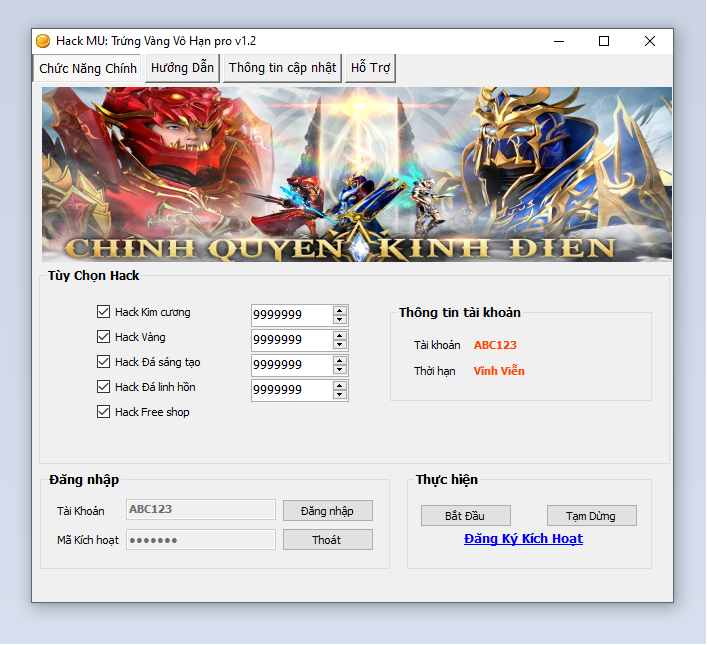Viewport: 707px width, 645px height.
Task: Toggle the Hack Đá sáng tạo checkbox
Action: coord(104,362)
